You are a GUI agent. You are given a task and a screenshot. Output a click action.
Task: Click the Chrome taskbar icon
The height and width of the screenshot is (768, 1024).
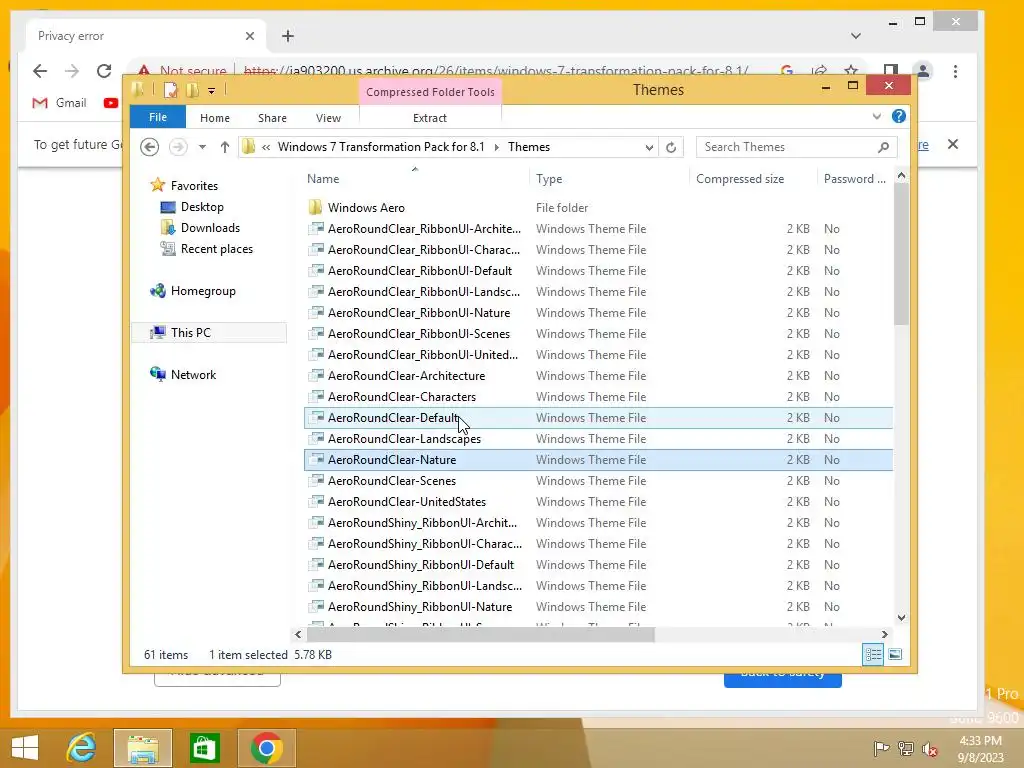tap(266, 748)
